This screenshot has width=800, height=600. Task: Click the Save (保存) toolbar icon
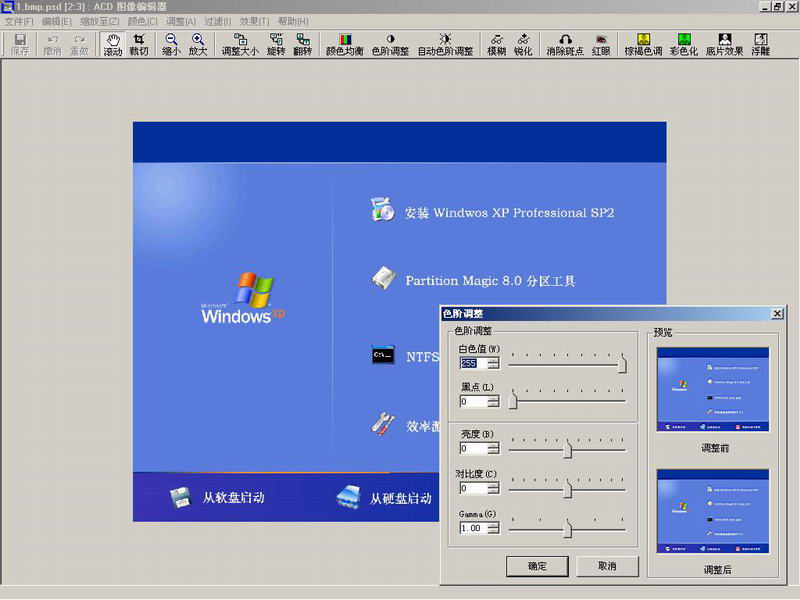tap(20, 44)
